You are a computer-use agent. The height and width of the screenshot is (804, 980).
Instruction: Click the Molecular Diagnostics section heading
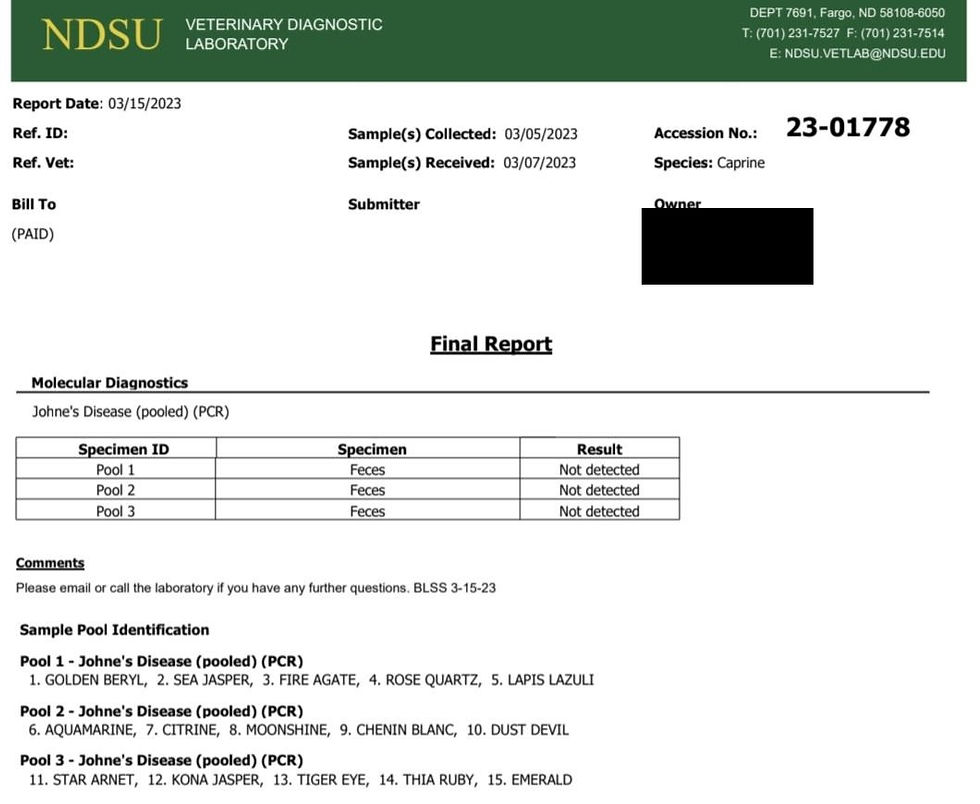click(x=109, y=383)
